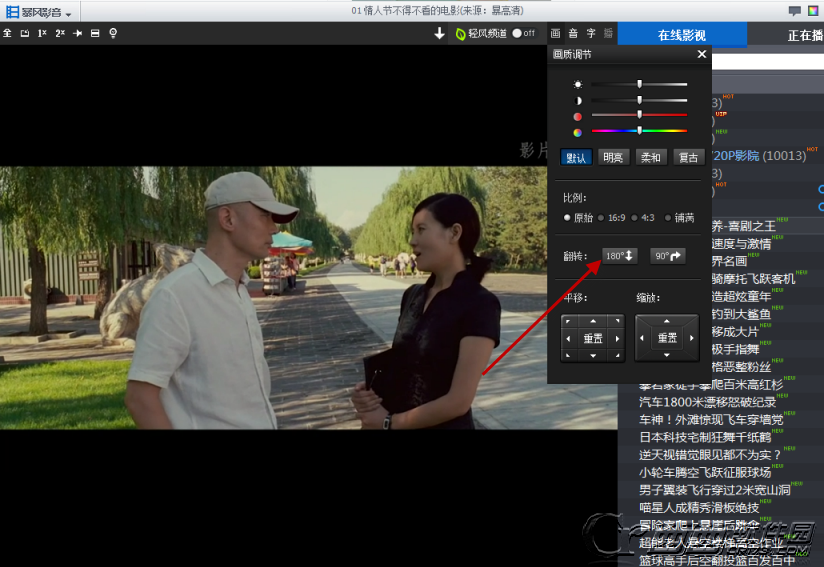The height and width of the screenshot is (567, 824).
Task: Click the lightbulb icon in toolbar
Action: [x=113, y=33]
